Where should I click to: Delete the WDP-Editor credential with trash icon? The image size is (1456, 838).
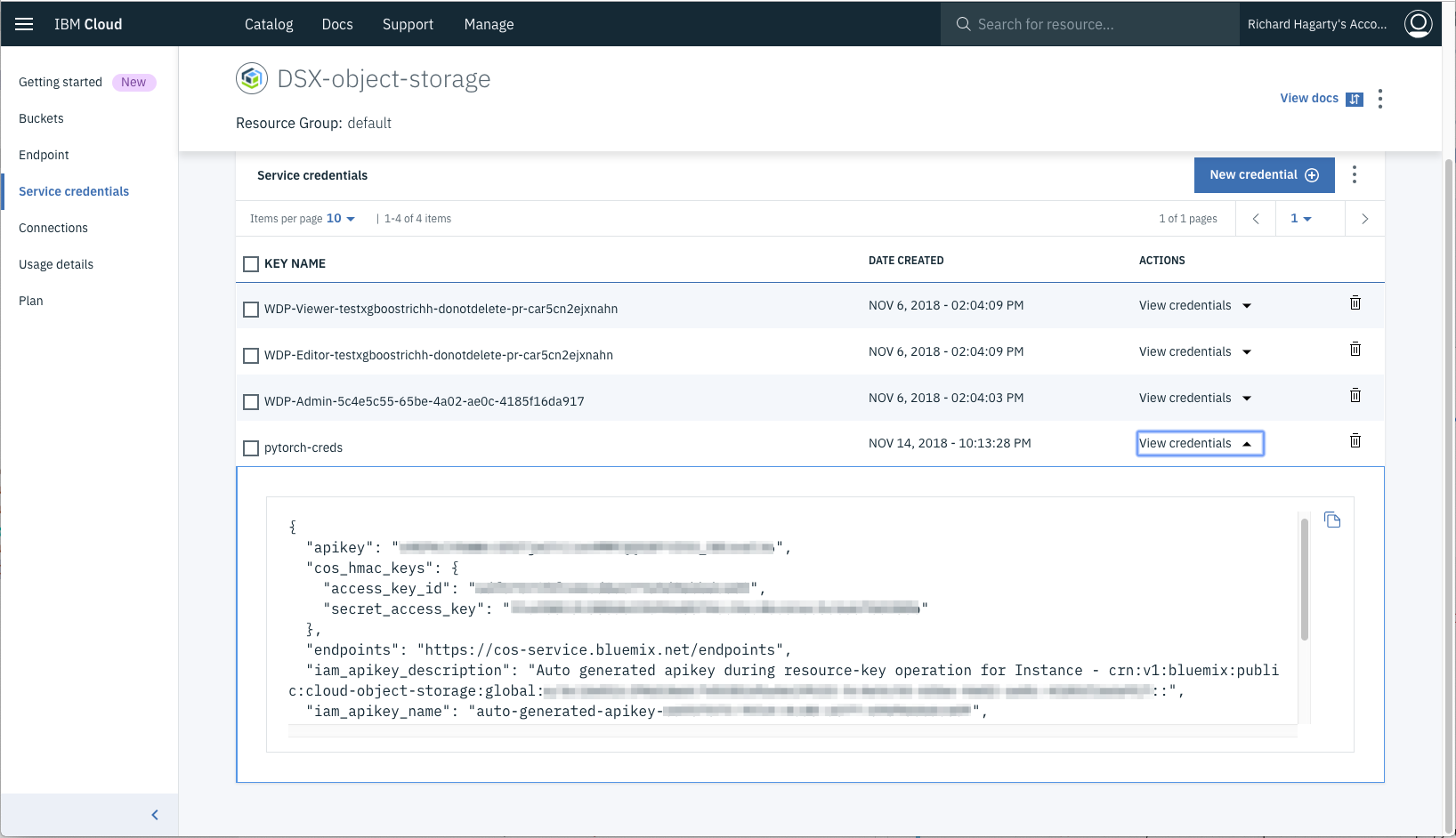(x=1355, y=350)
